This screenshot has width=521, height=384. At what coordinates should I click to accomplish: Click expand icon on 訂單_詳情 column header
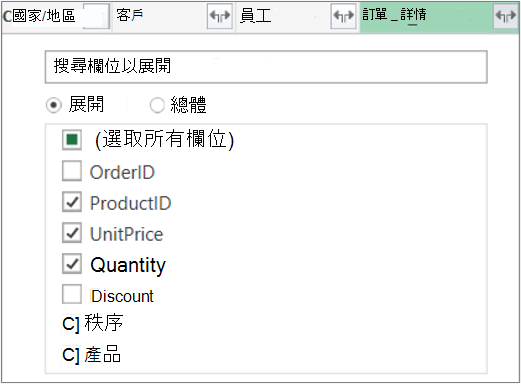click(x=506, y=16)
